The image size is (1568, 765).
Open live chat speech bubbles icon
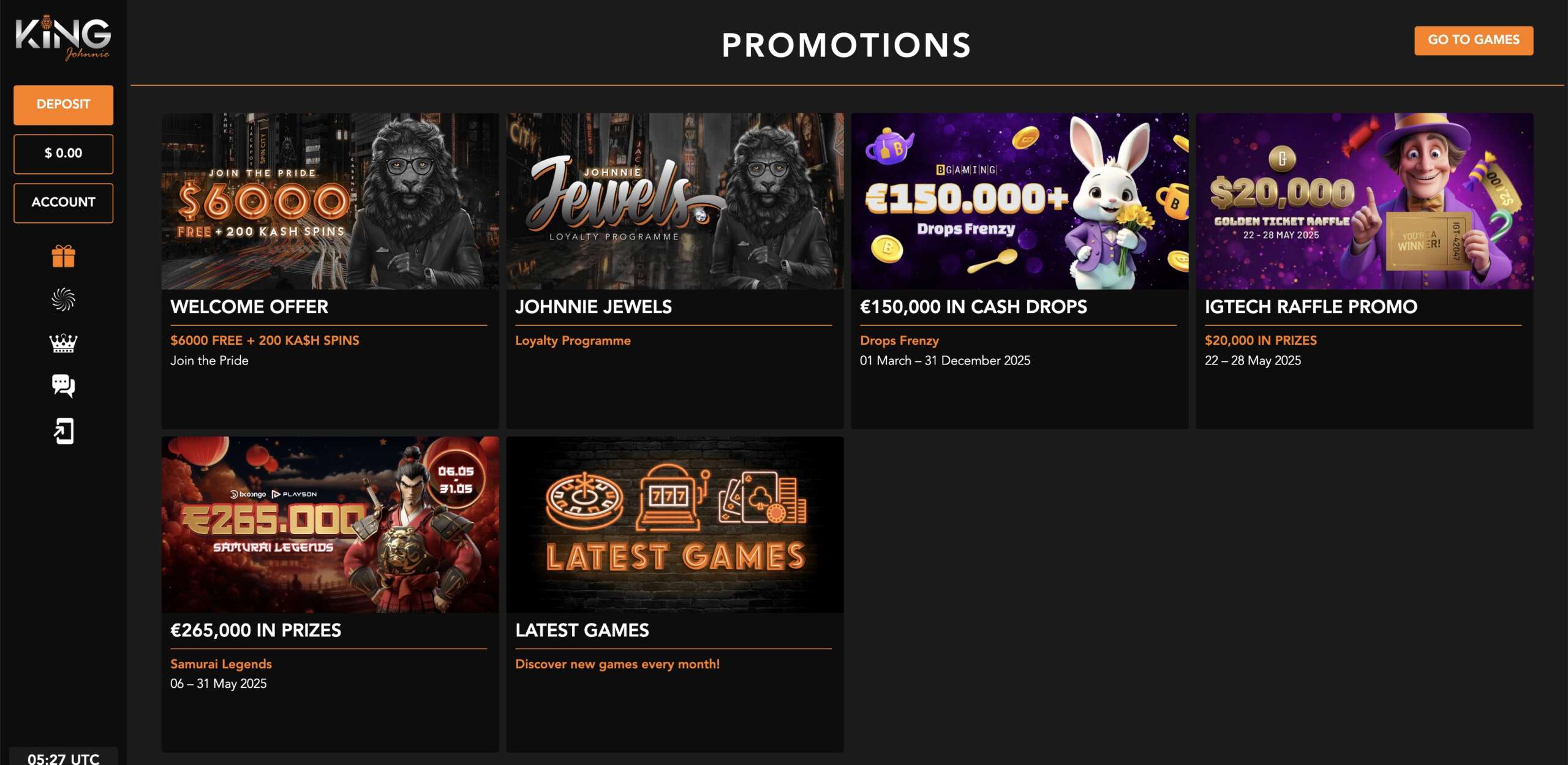click(63, 386)
